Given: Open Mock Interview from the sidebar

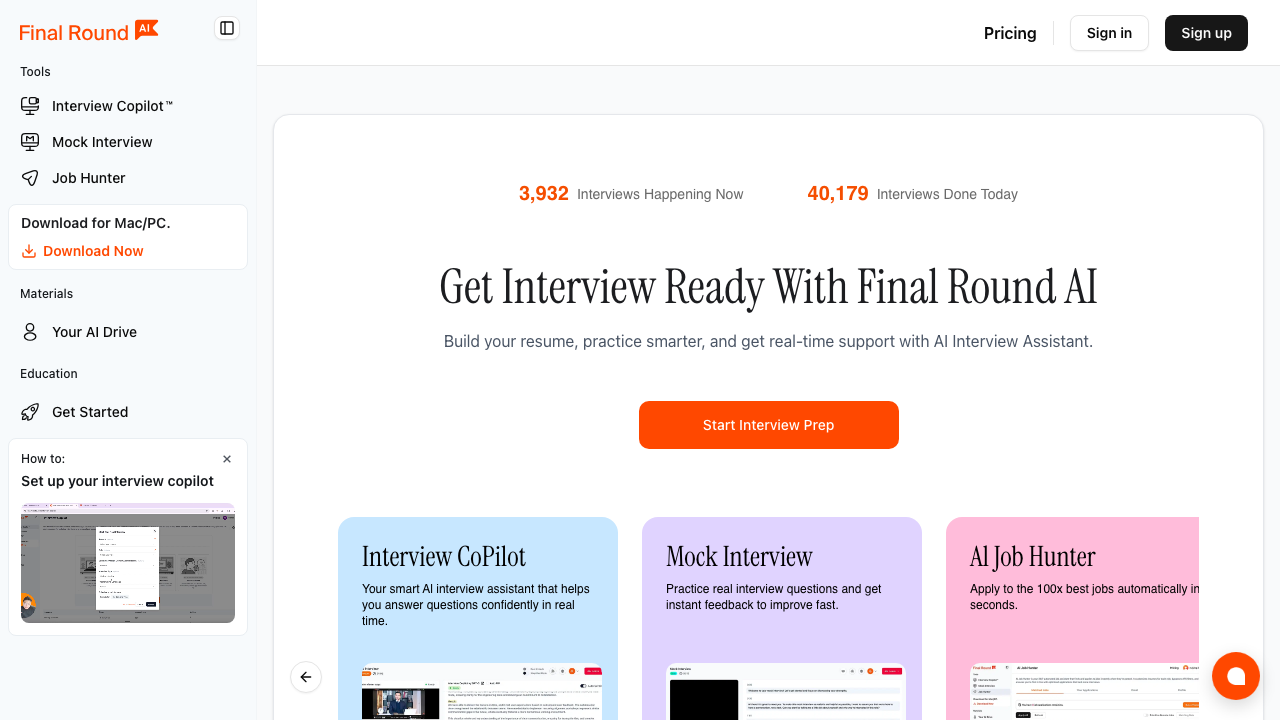Looking at the screenshot, I should pos(100,142).
